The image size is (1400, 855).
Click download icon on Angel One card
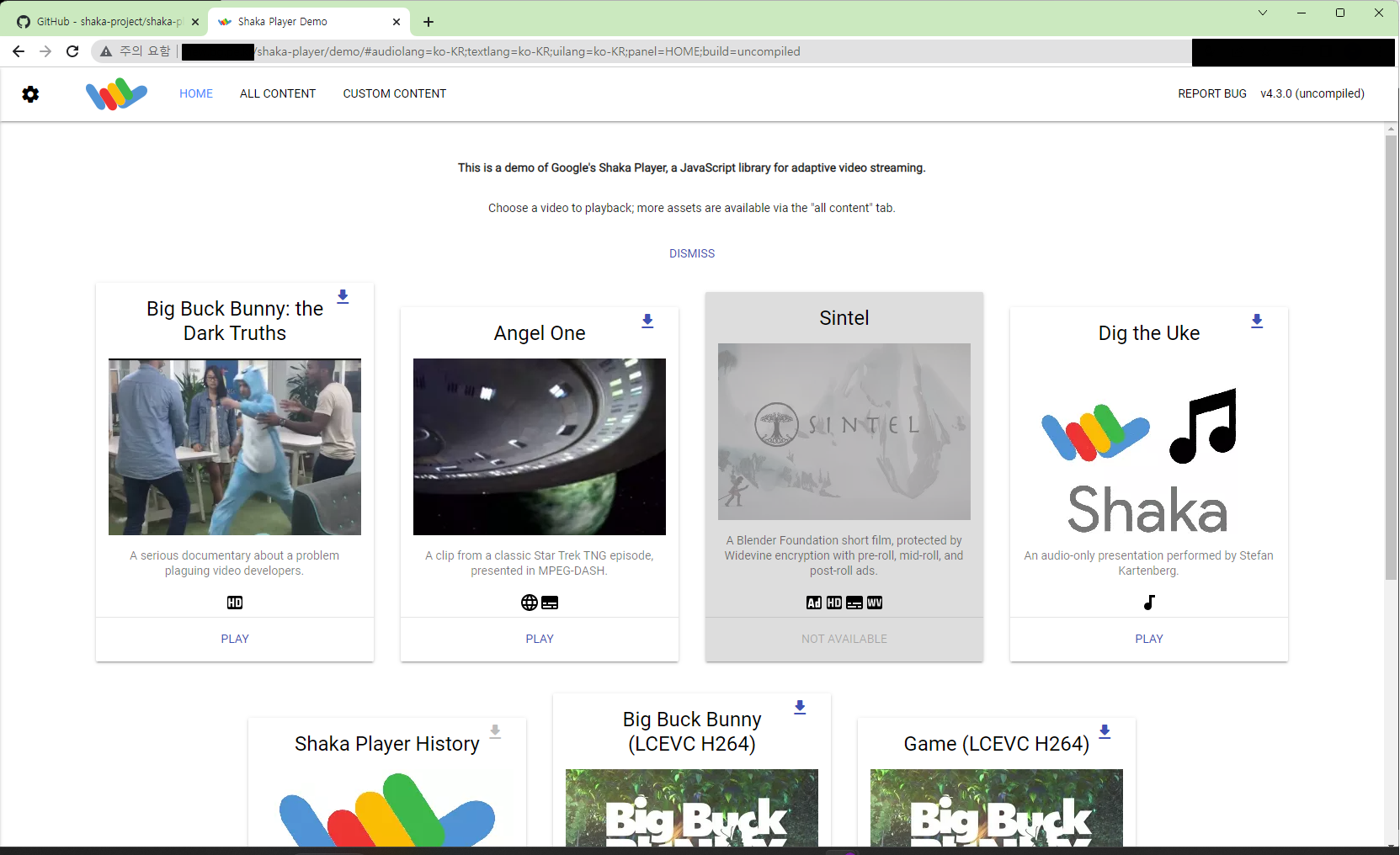point(647,321)
